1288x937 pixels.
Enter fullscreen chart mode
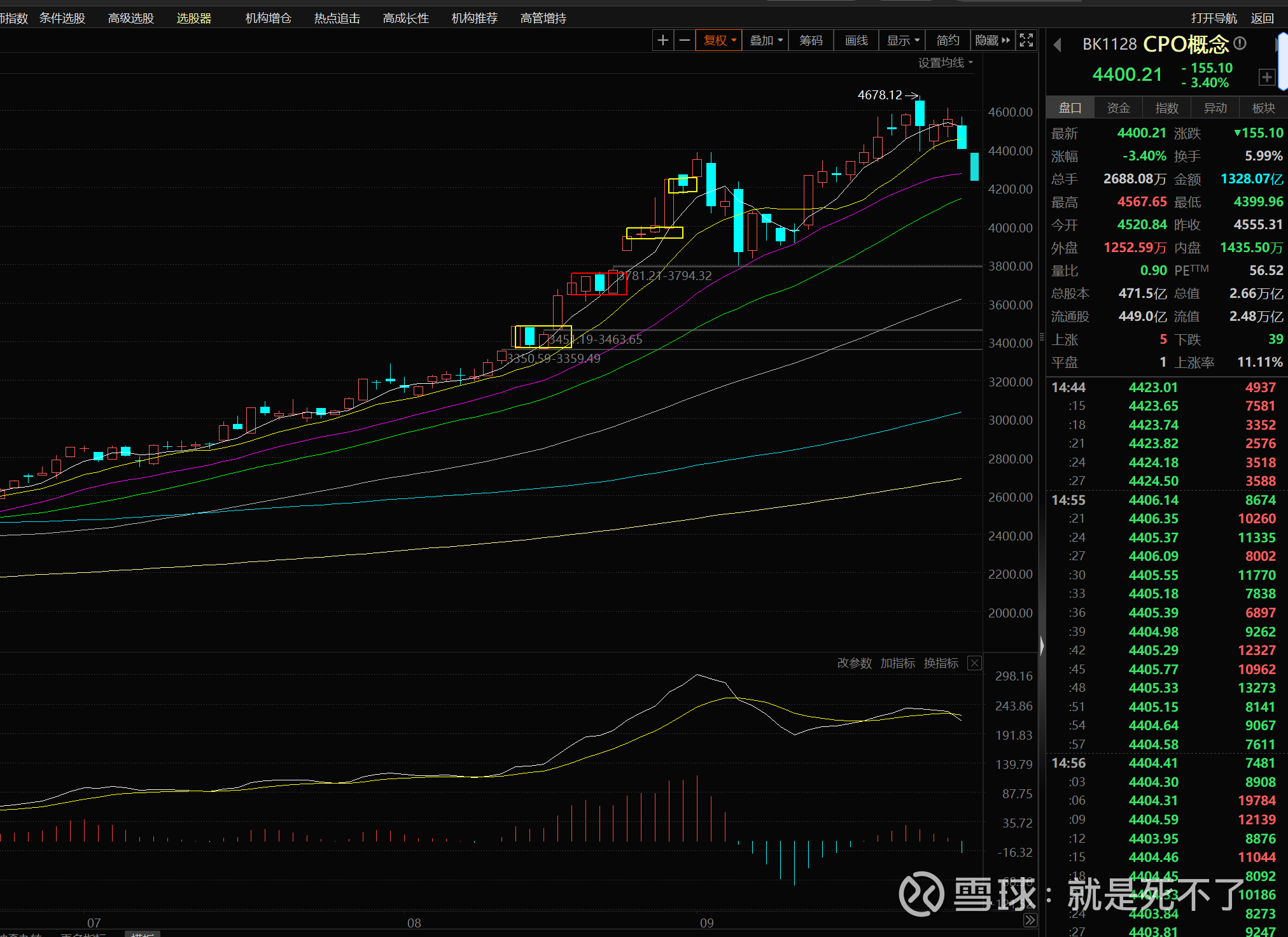pos(1026,40)
